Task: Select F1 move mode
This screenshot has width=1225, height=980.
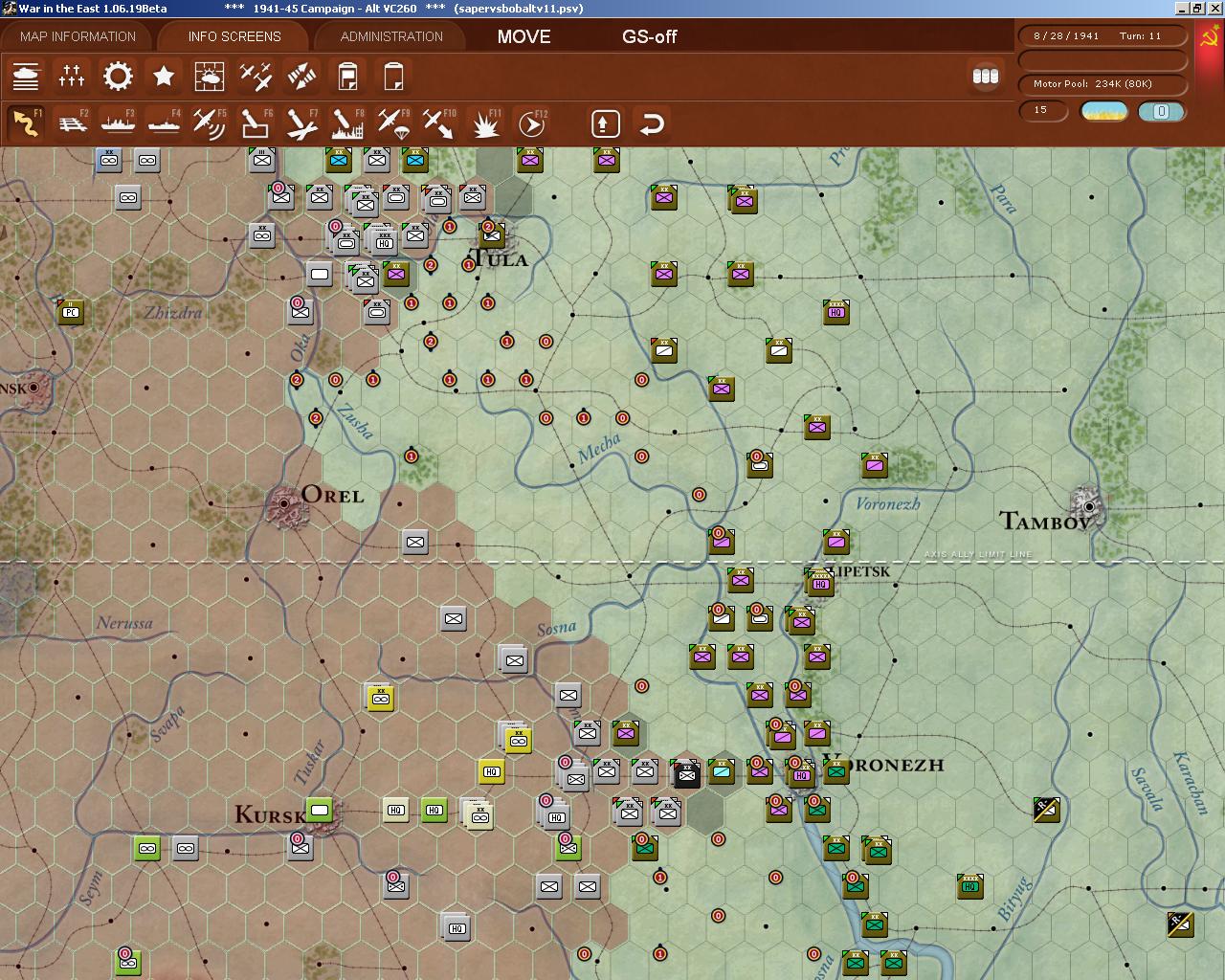Action: 26,123
